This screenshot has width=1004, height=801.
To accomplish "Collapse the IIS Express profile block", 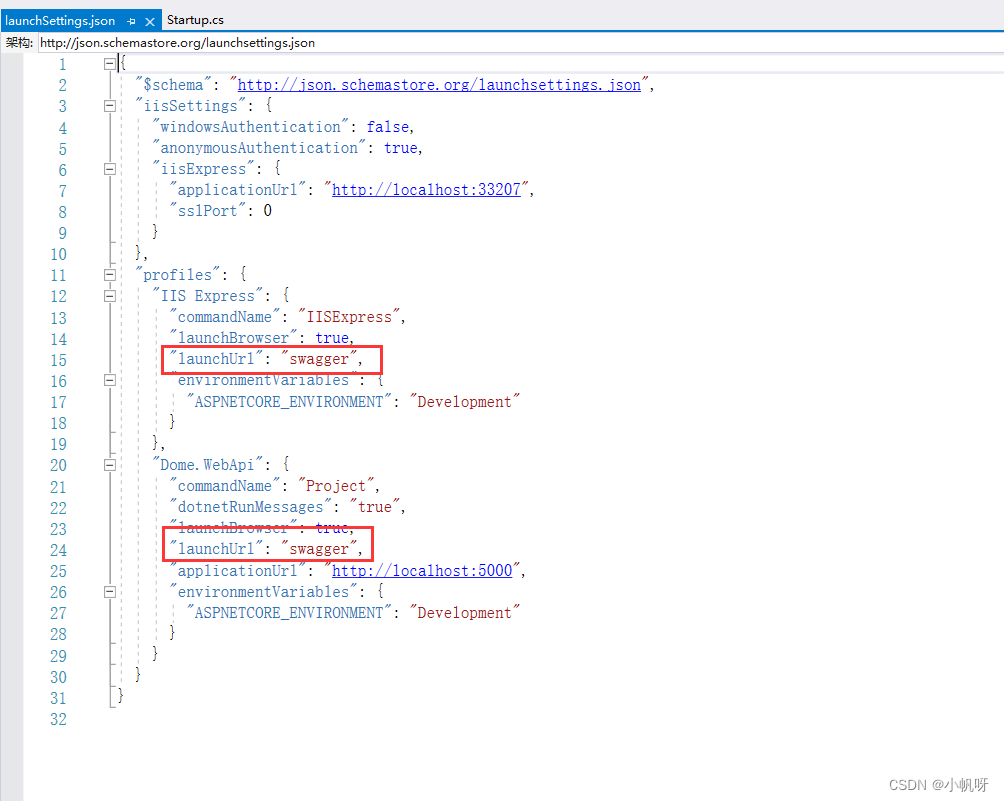I will pos(110,295).
